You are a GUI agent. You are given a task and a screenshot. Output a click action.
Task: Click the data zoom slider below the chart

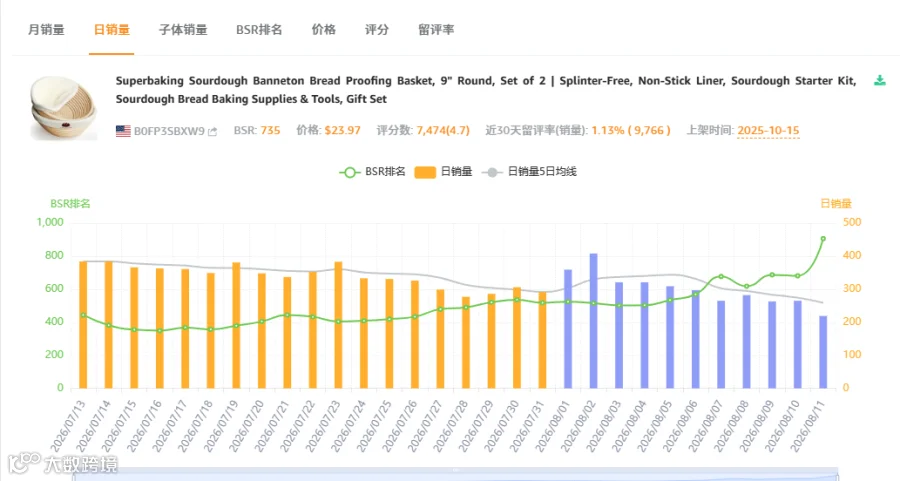(x=455, y=474)
